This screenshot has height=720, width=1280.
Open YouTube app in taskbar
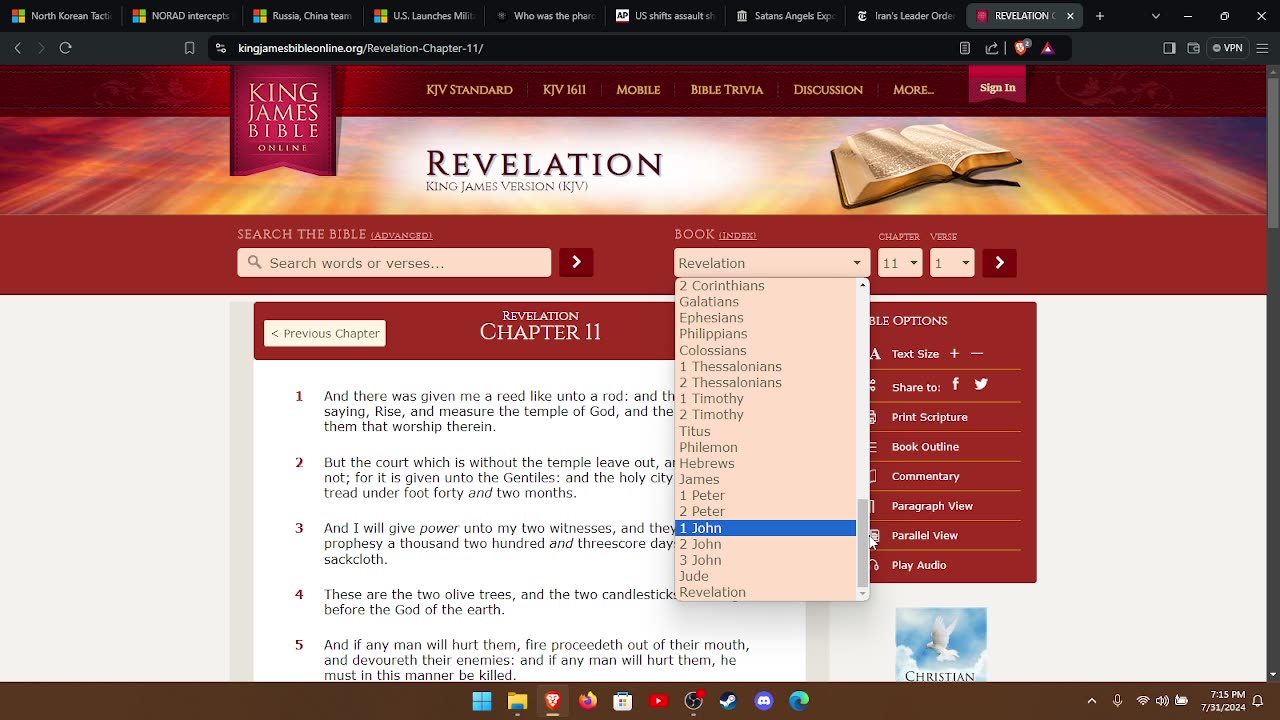[658, 701]
